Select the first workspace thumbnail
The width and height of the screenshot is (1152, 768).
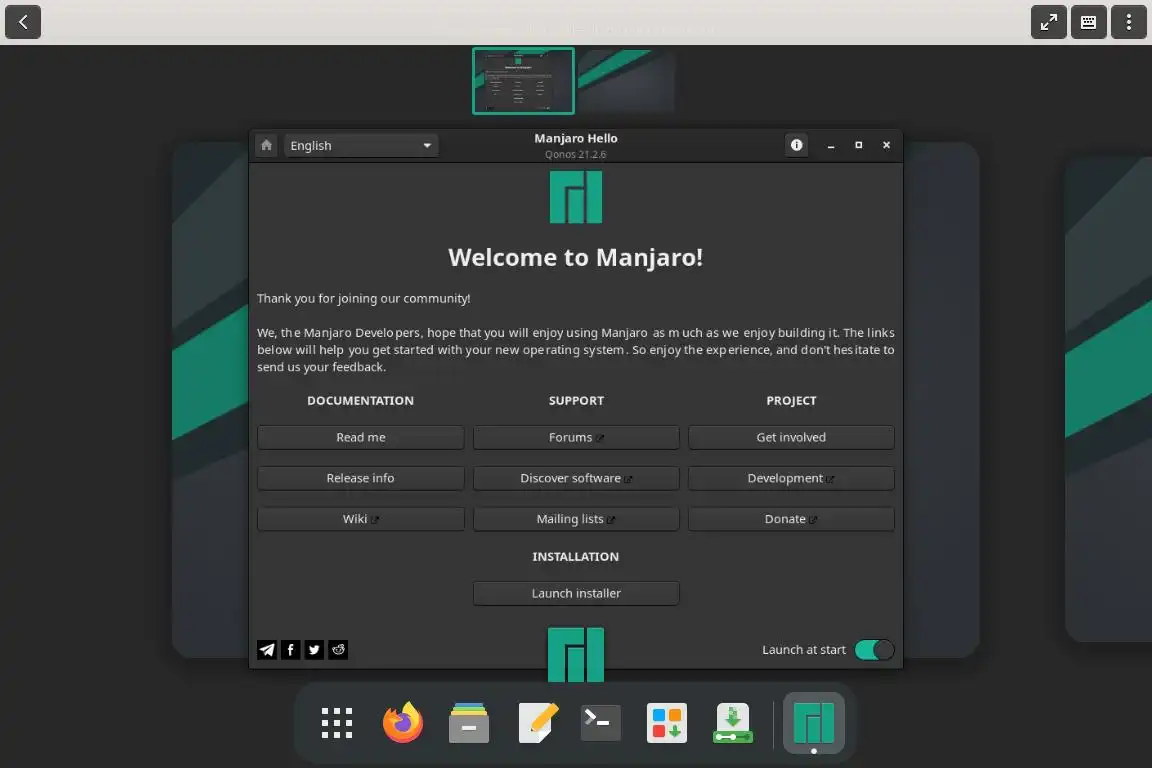point(523,81)
